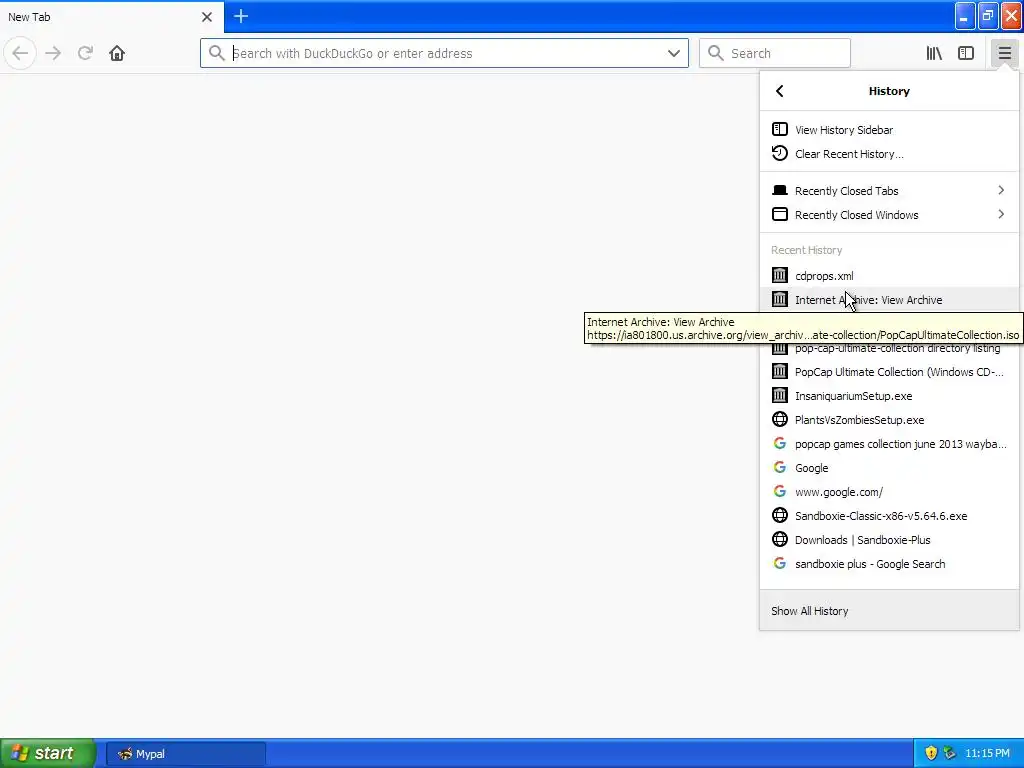This screenshot has height=768, width=1024.
Task: Click the tray icon next to the clock
Action: [x=950, y=753]
